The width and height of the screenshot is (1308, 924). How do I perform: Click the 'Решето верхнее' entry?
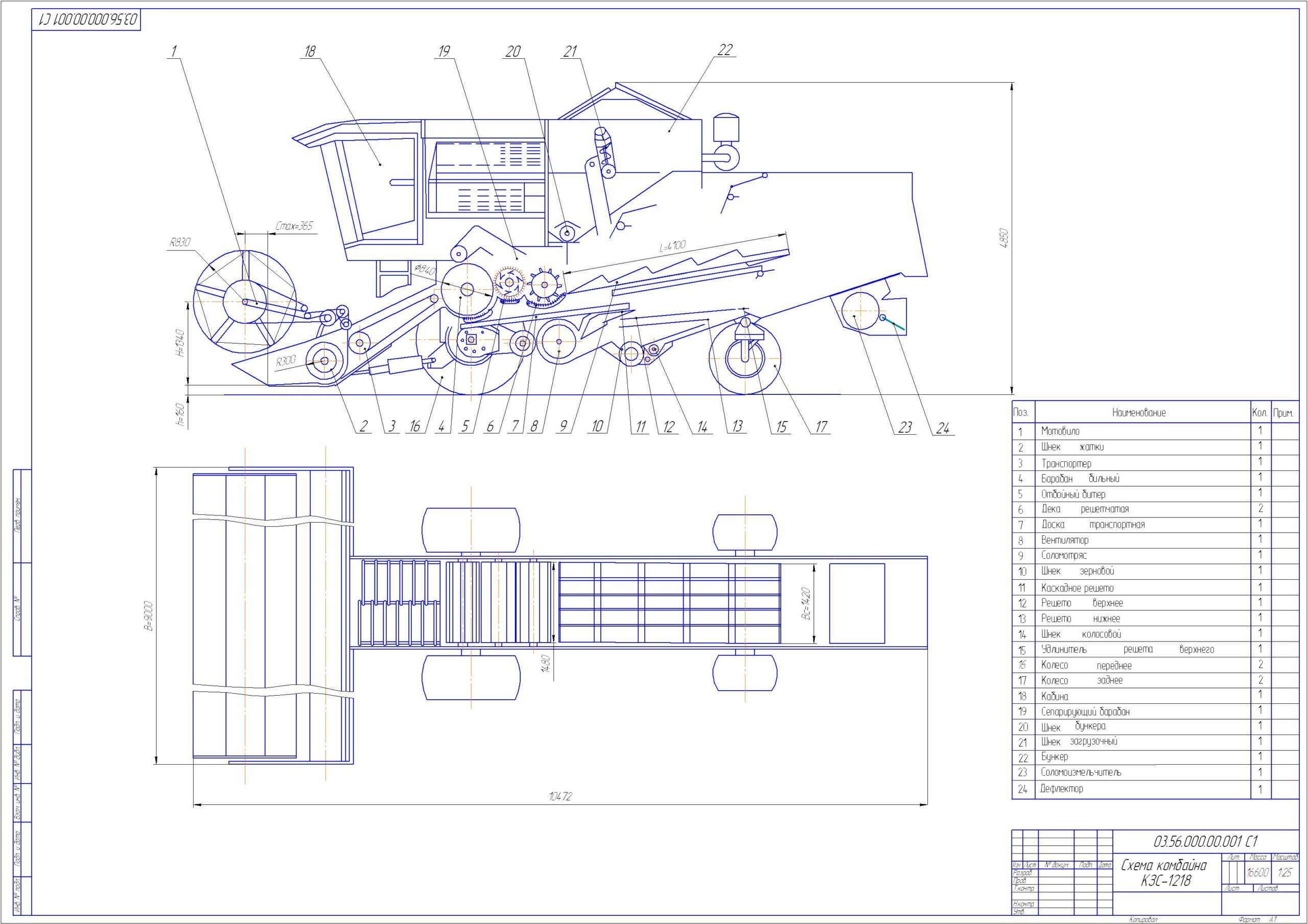(1155, 603)
